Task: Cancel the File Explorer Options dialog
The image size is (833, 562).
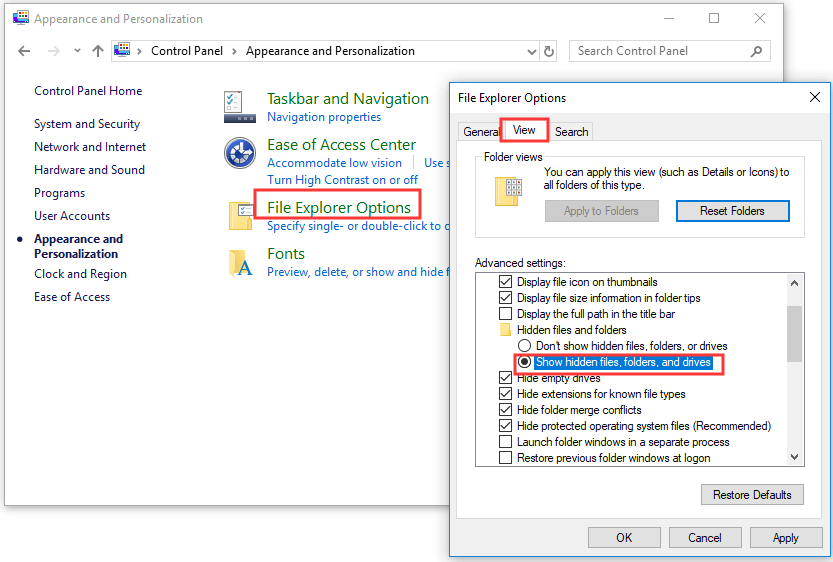Action: coord(704,538)
